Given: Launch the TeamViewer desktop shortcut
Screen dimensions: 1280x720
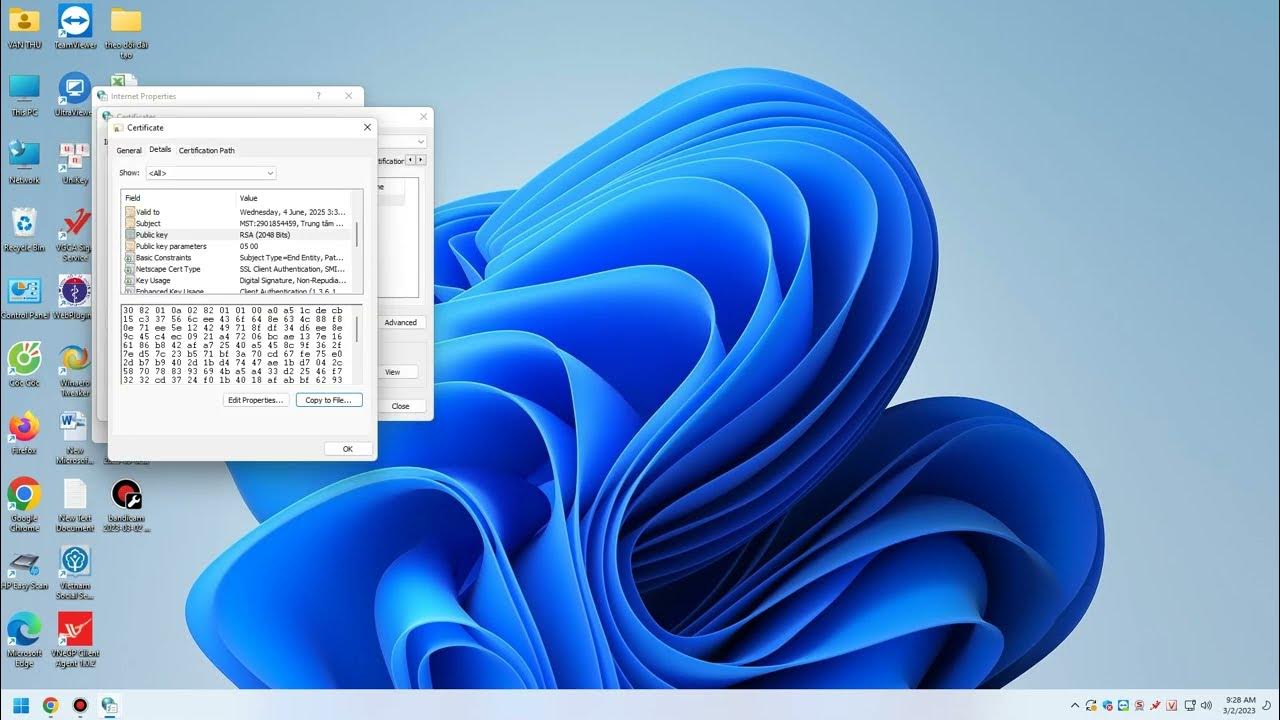Looking at the screenshot, I should pos(75,26).
